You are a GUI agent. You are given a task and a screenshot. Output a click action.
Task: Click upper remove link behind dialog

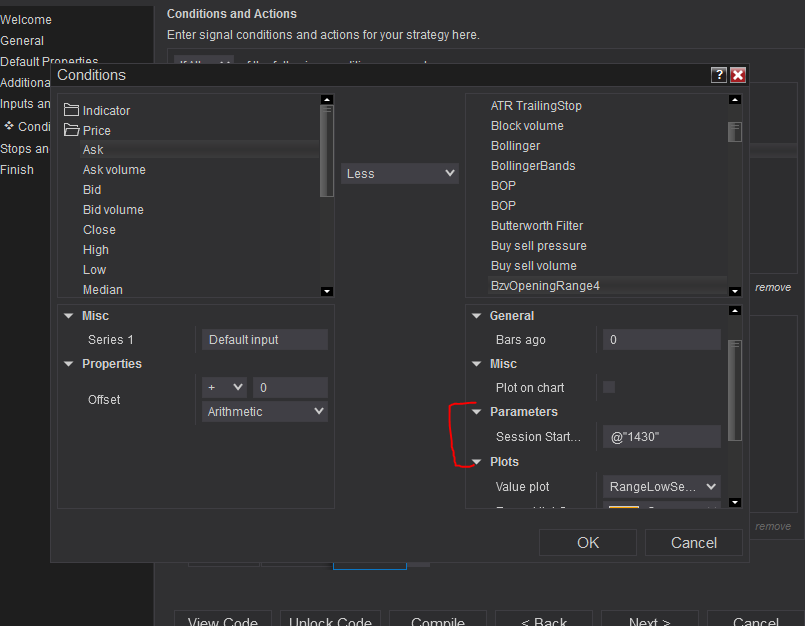coord(773,288)
